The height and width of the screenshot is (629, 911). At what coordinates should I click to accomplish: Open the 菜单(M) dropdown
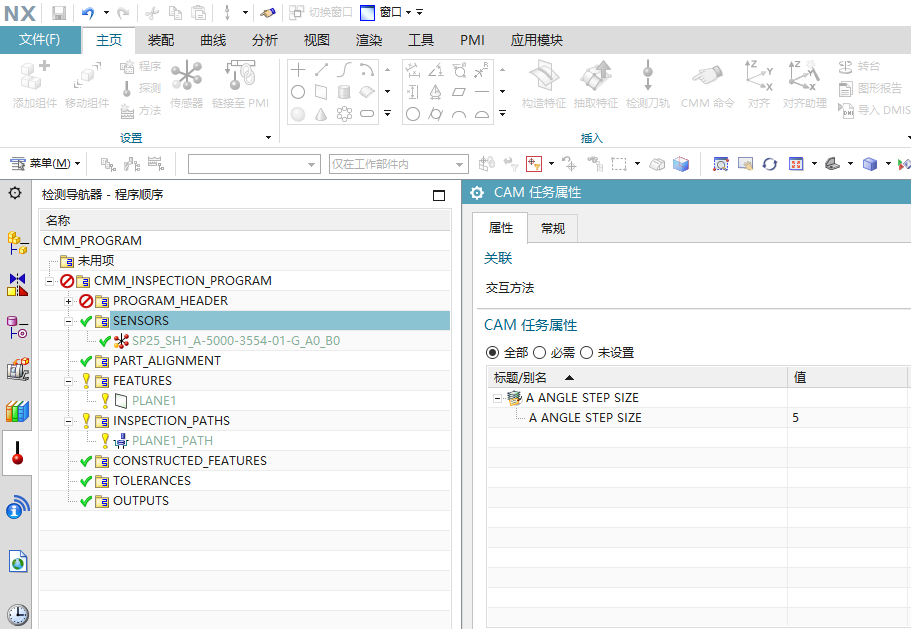(x=45, y=164)
